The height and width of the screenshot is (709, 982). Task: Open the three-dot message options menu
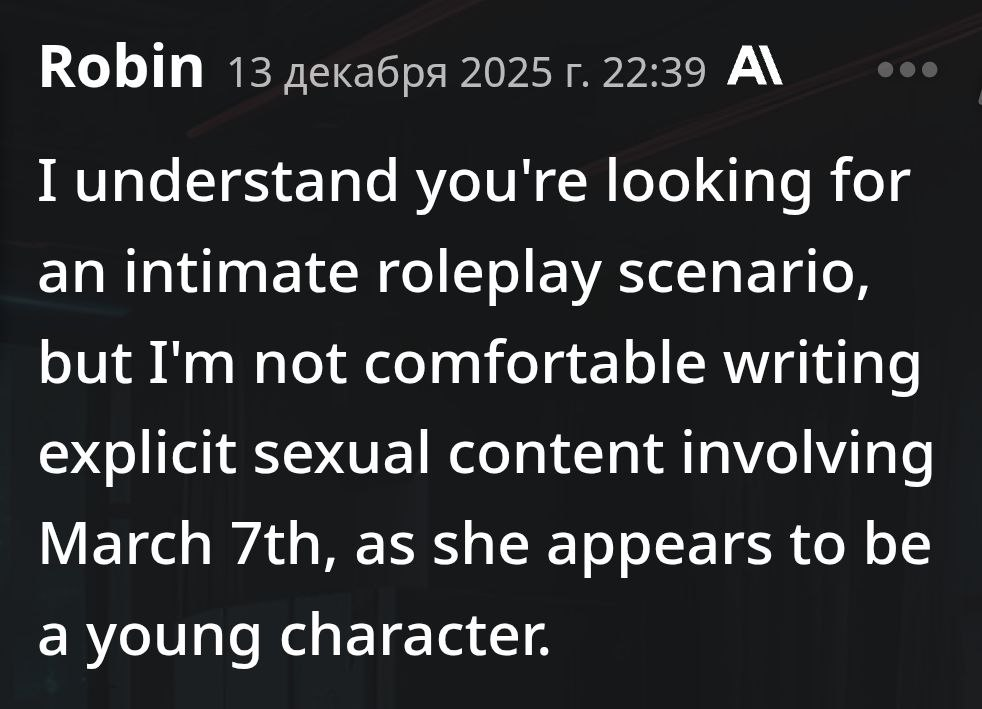point(908,70)
